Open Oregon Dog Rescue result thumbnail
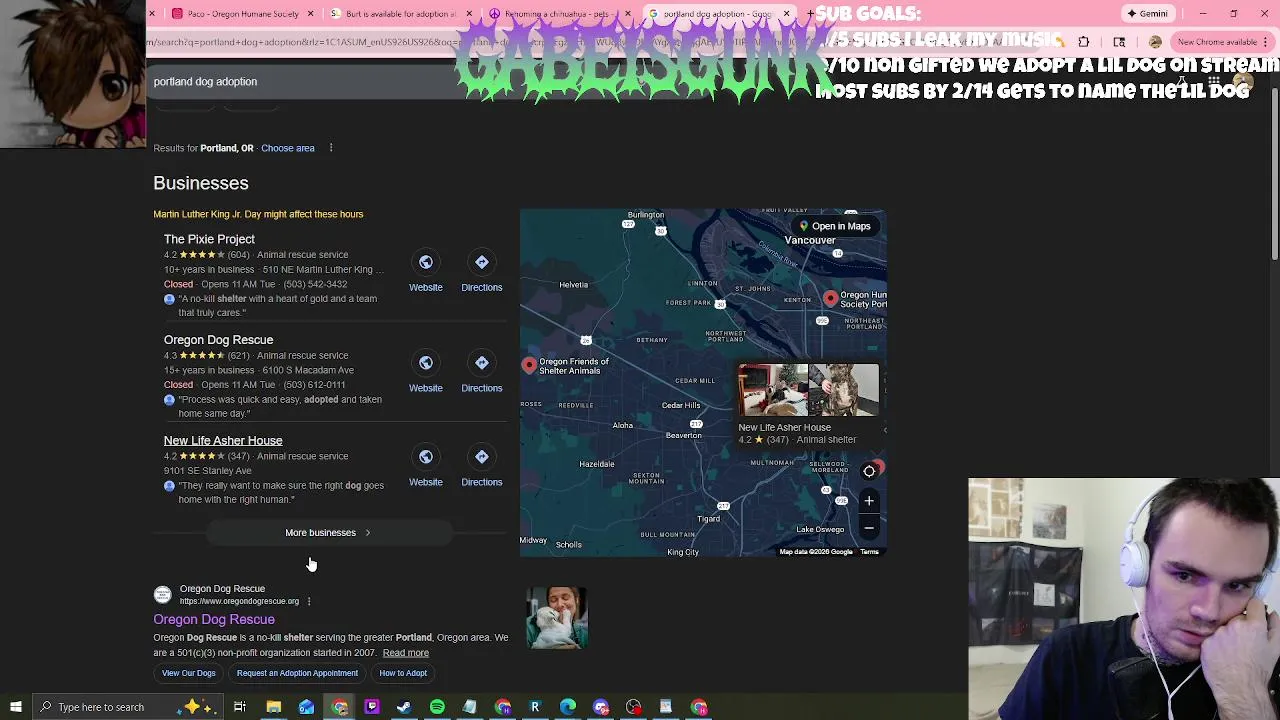Image resolution: width=1280 pixels, height=720 pixels. [557, 618]
